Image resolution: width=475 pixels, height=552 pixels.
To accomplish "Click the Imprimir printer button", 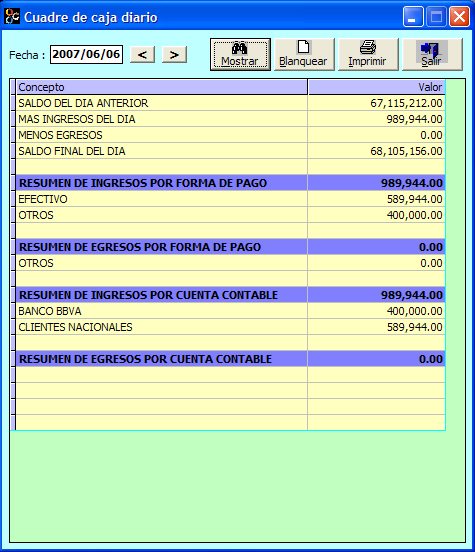I will (368, 55).
